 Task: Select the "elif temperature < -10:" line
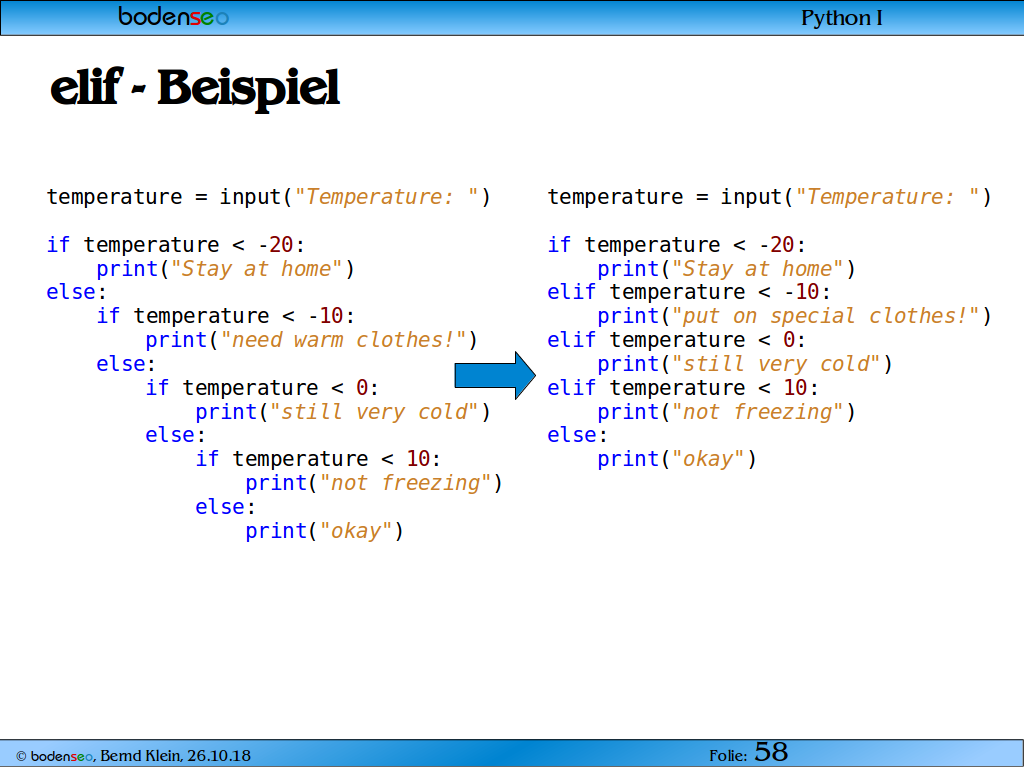tap(689, 292)
